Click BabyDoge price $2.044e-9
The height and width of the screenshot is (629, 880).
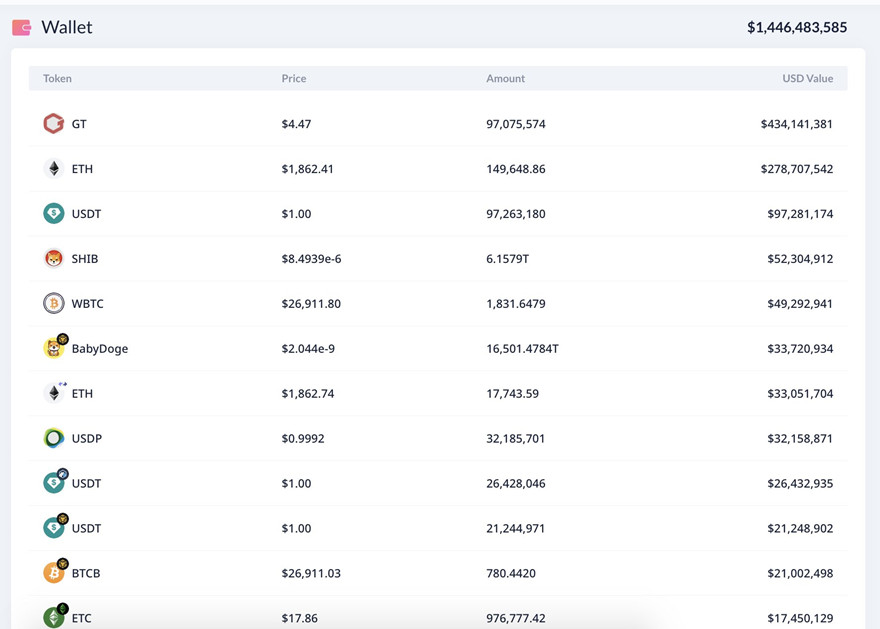[x=308, y=348]
